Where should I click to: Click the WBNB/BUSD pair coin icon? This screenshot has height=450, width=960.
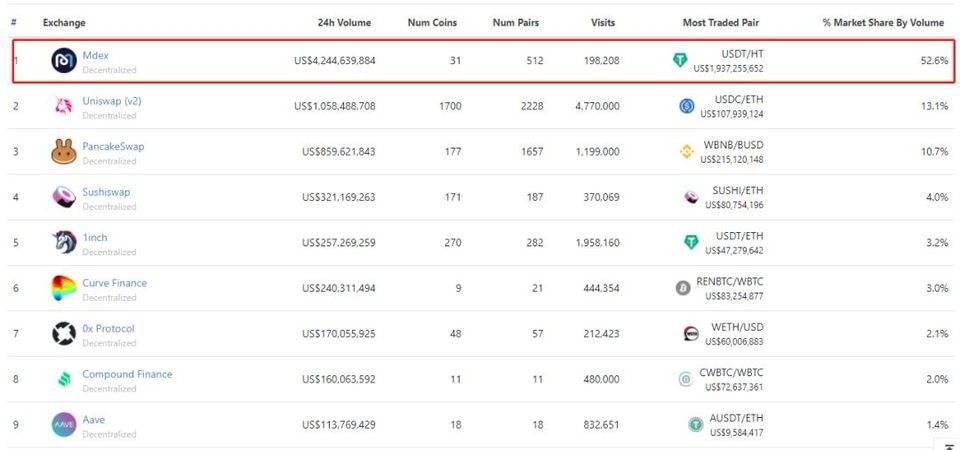687,152
